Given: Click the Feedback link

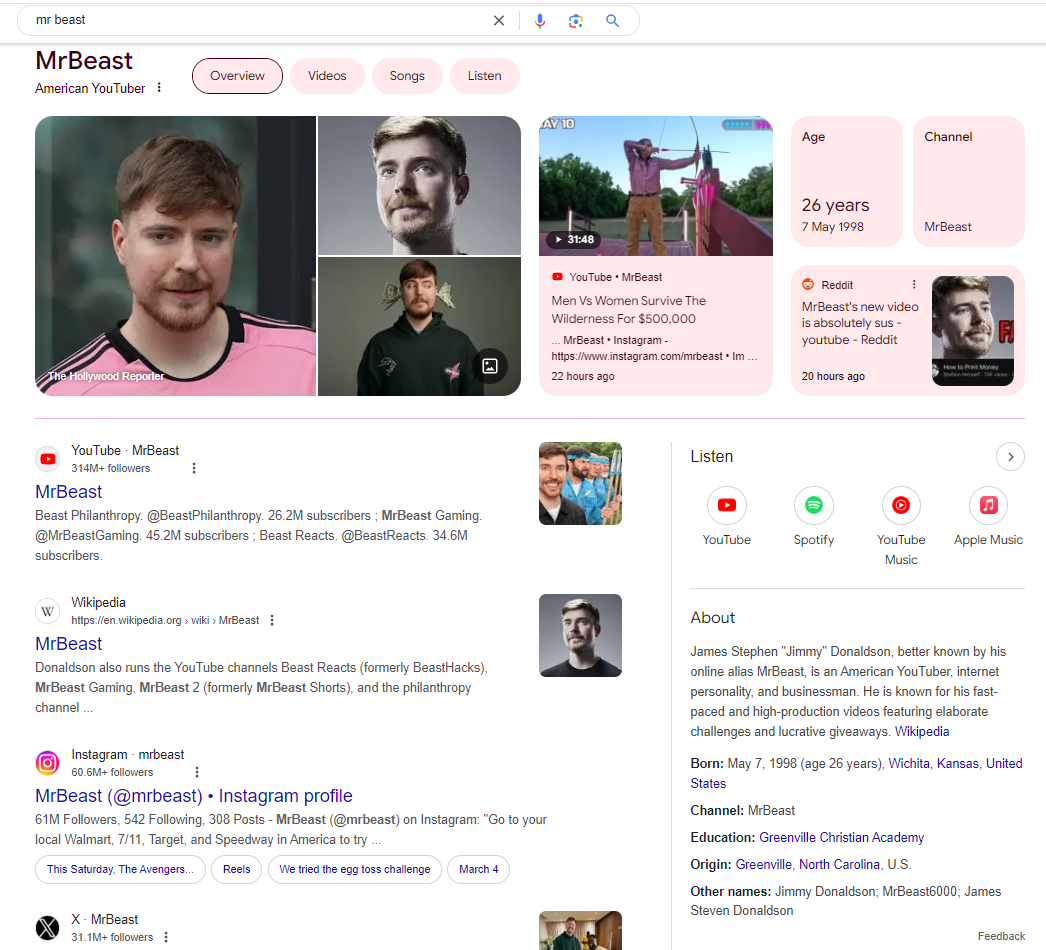Looking at the screenshot, I should [1001, 936].
